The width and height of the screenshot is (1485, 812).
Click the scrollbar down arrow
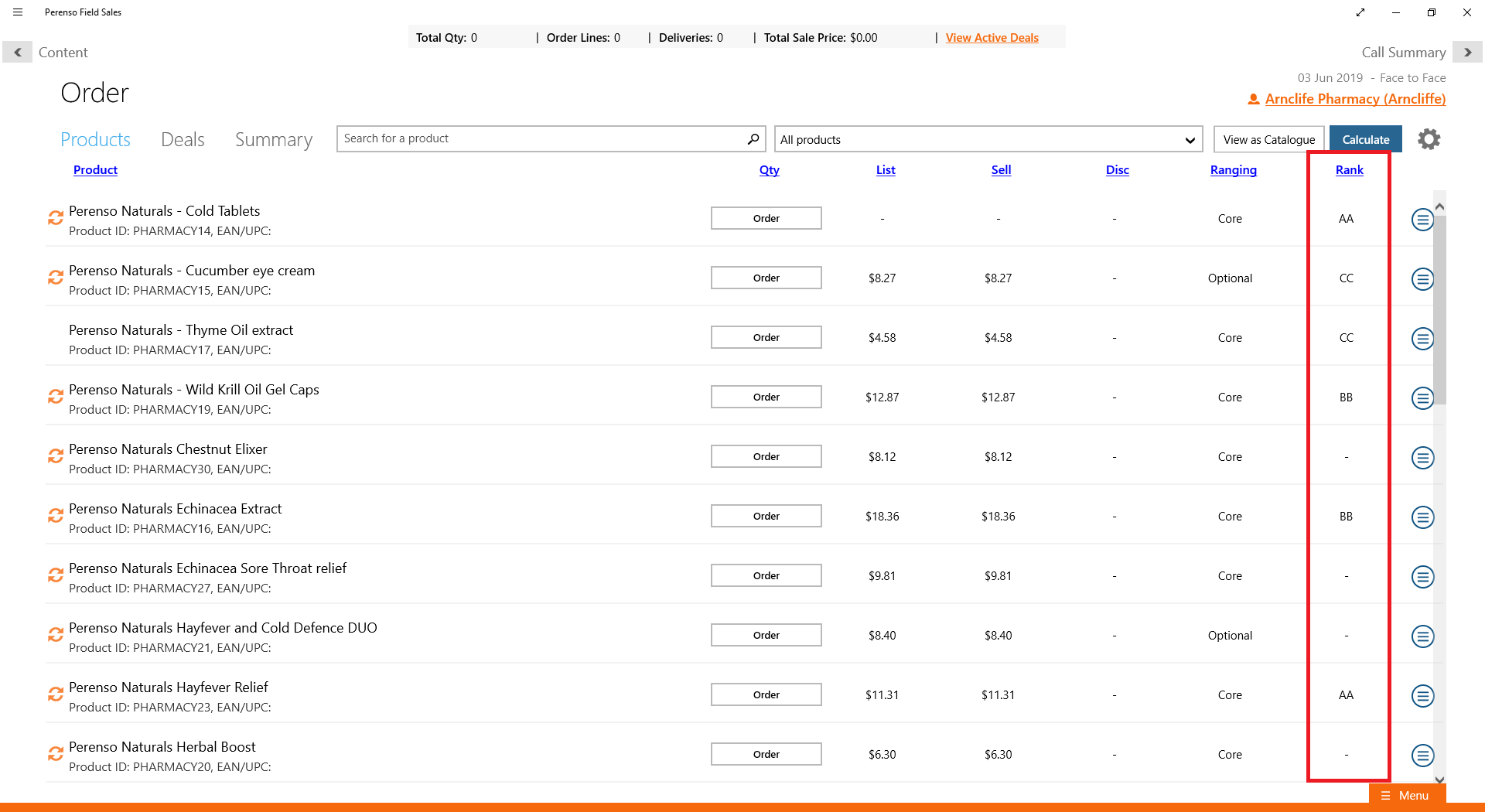point(1439,780)
